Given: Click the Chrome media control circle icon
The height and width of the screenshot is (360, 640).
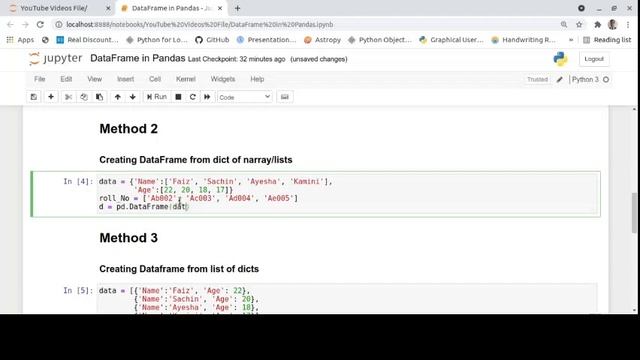Looking at the screenshot, I should coord(581,8).
